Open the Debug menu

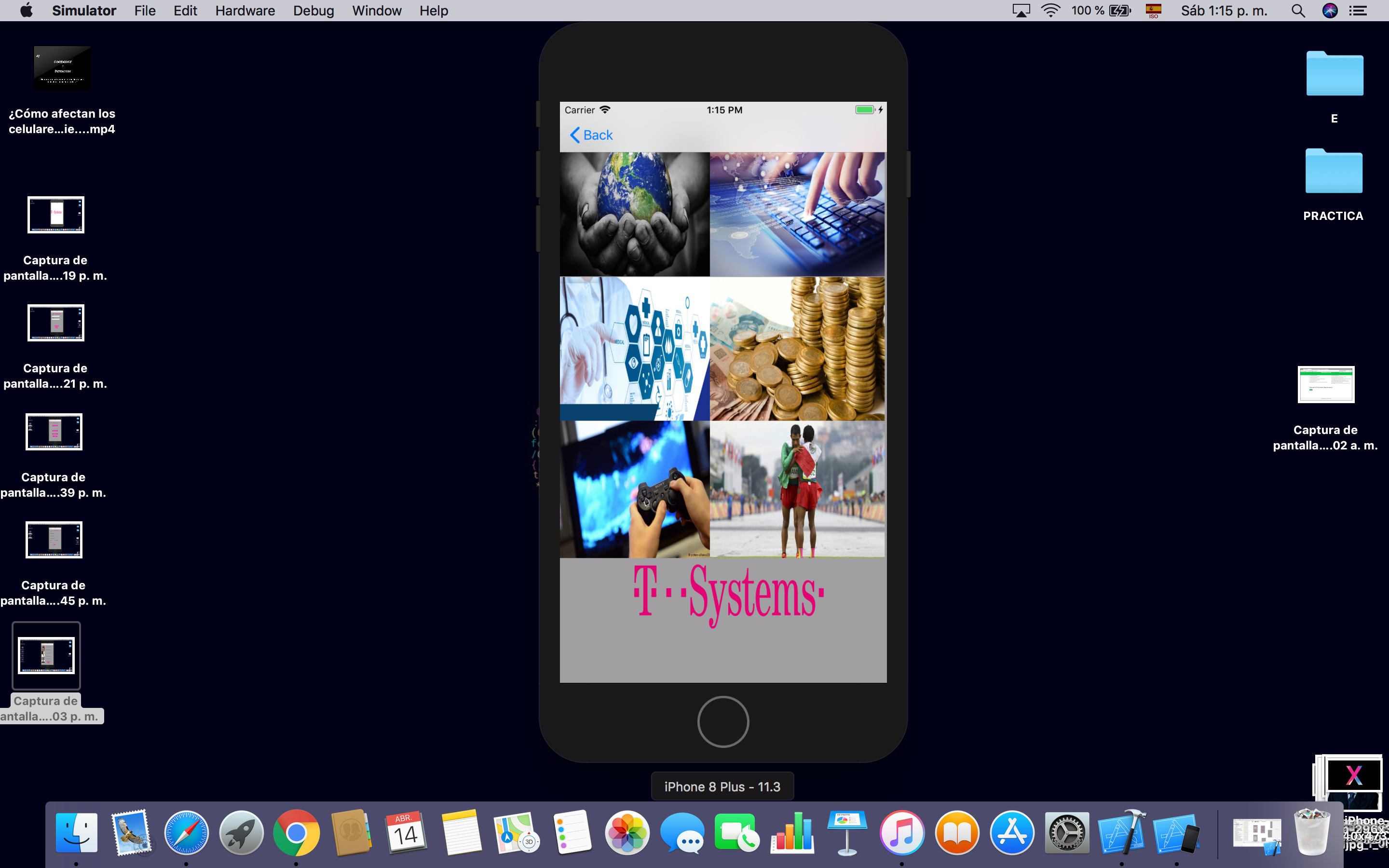pyautogui.click(x=313, y=11)
